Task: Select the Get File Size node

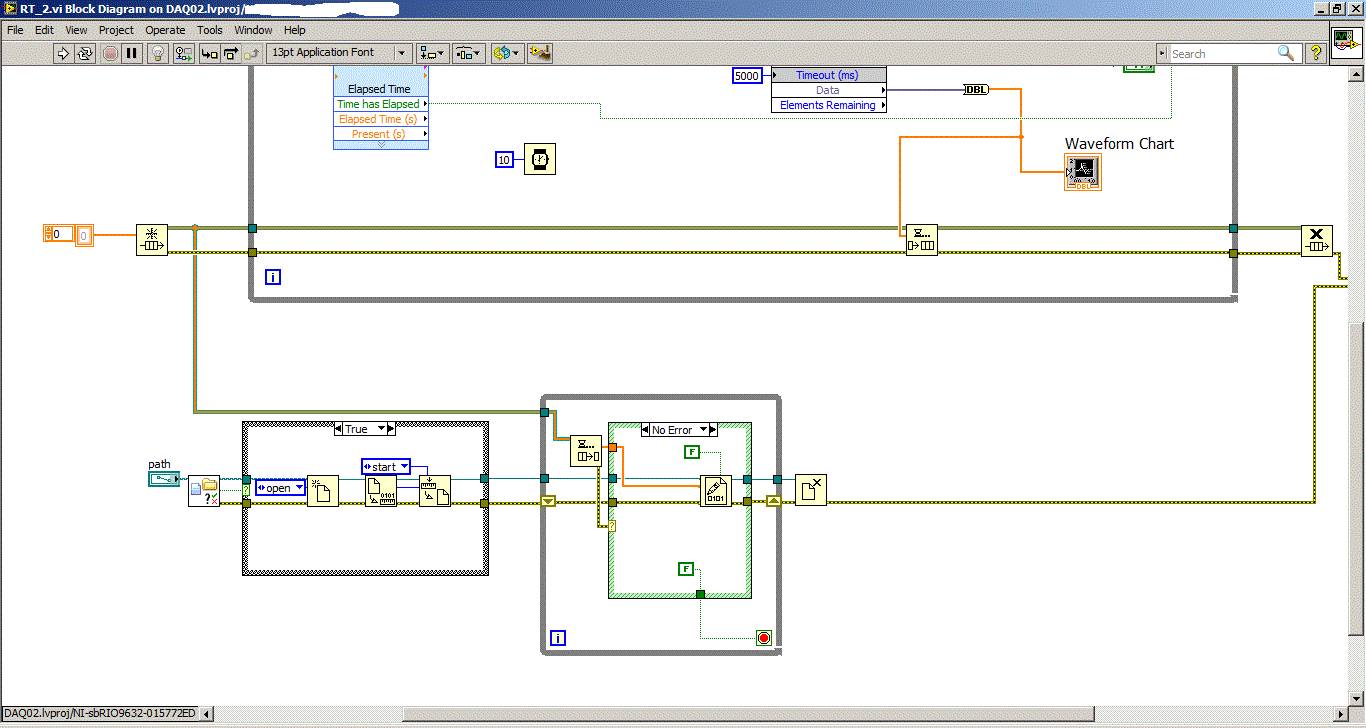Action: click(x=381, y=491)
